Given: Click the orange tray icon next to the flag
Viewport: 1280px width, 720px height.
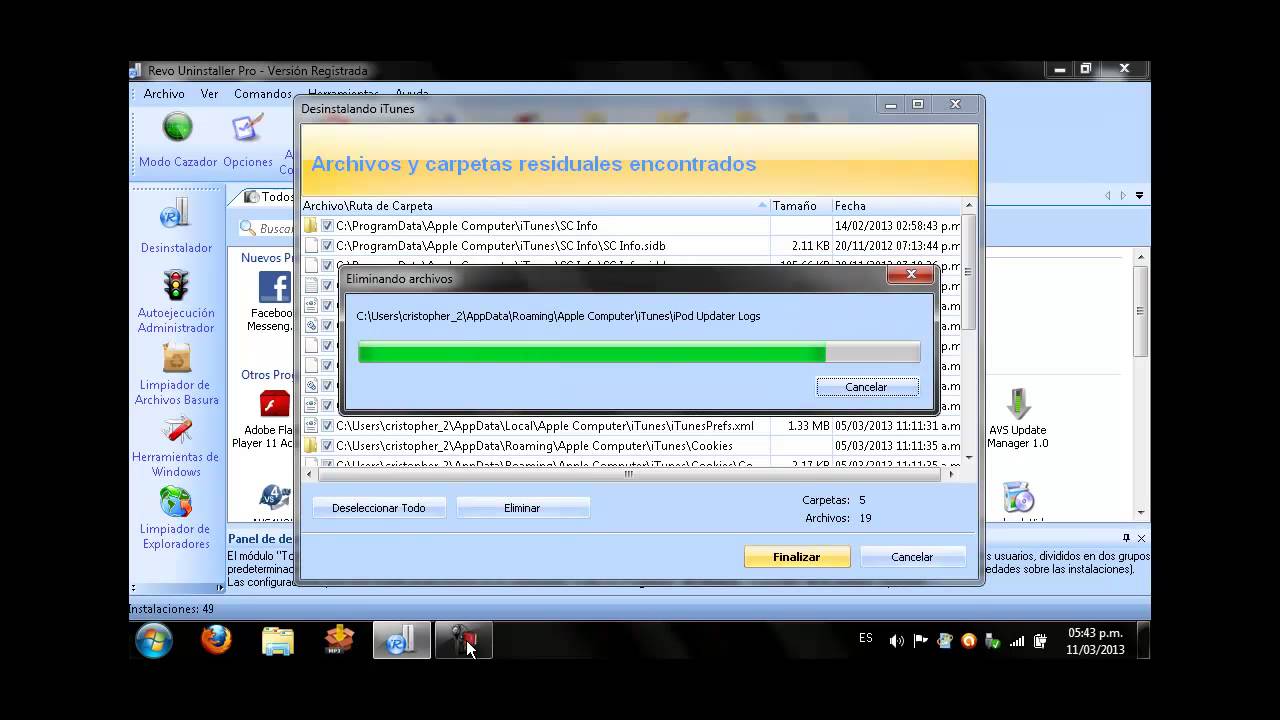Looking at the screenshot, I should [x=968, y=641].
